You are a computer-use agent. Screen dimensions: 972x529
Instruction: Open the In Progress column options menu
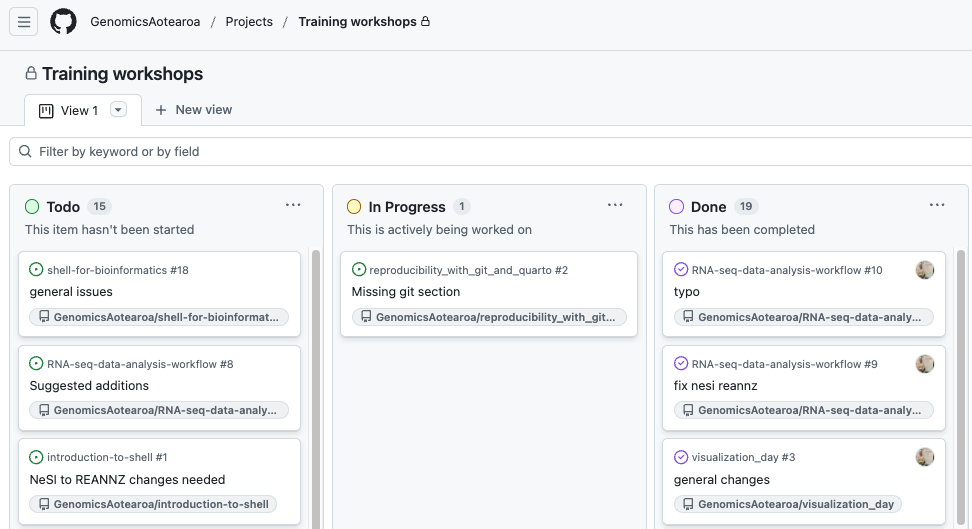point(615,205)
